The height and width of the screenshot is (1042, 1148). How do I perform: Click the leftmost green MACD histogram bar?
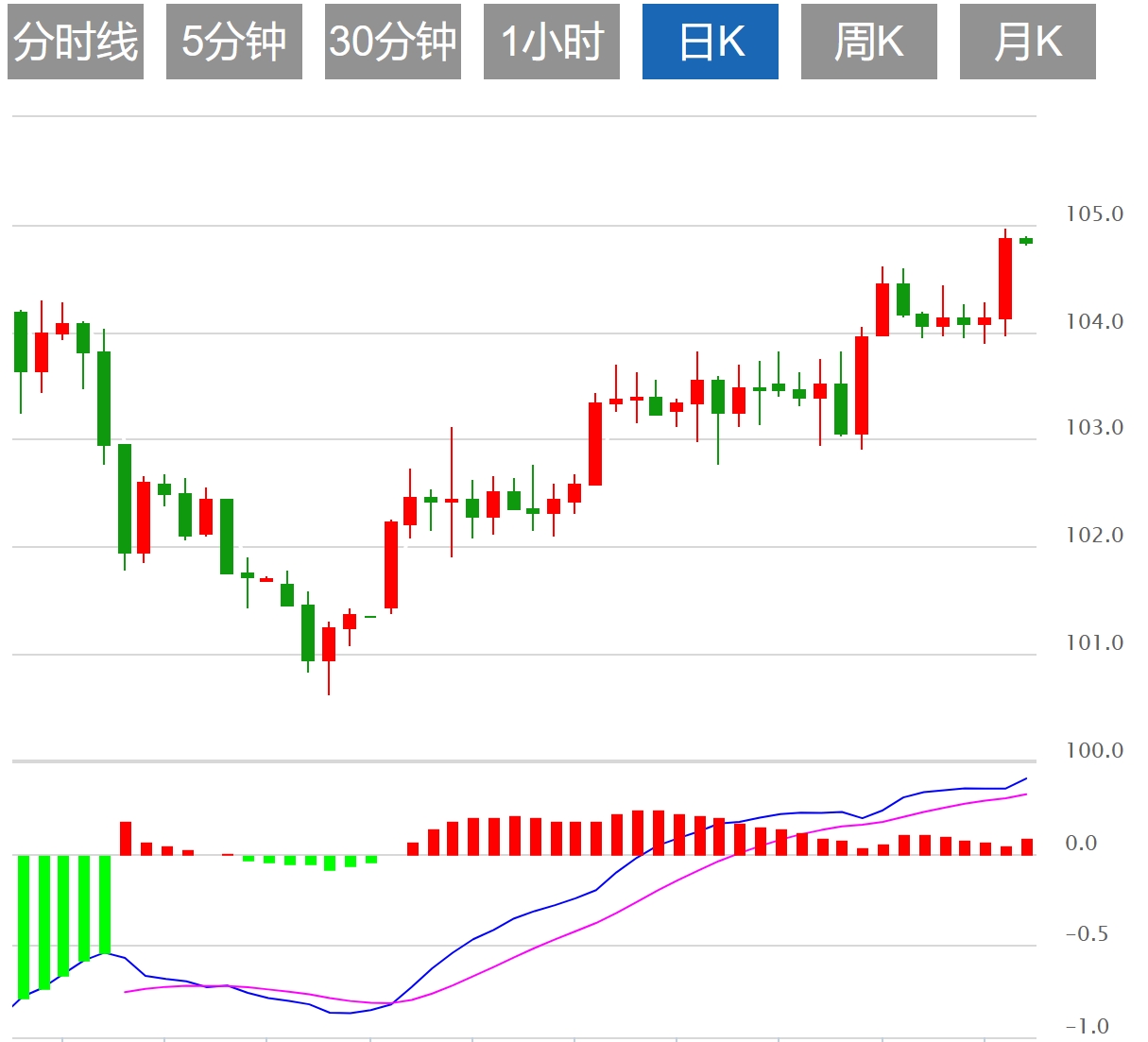(24, 926)
